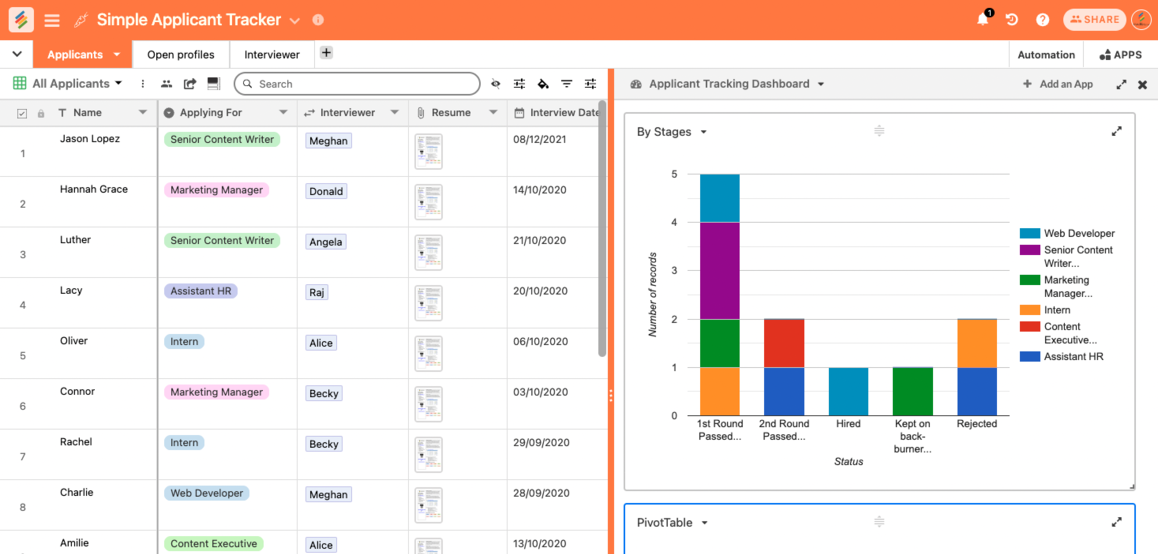Click the SHARE button
The image size is (1158, 554).
click(1094, 20)
